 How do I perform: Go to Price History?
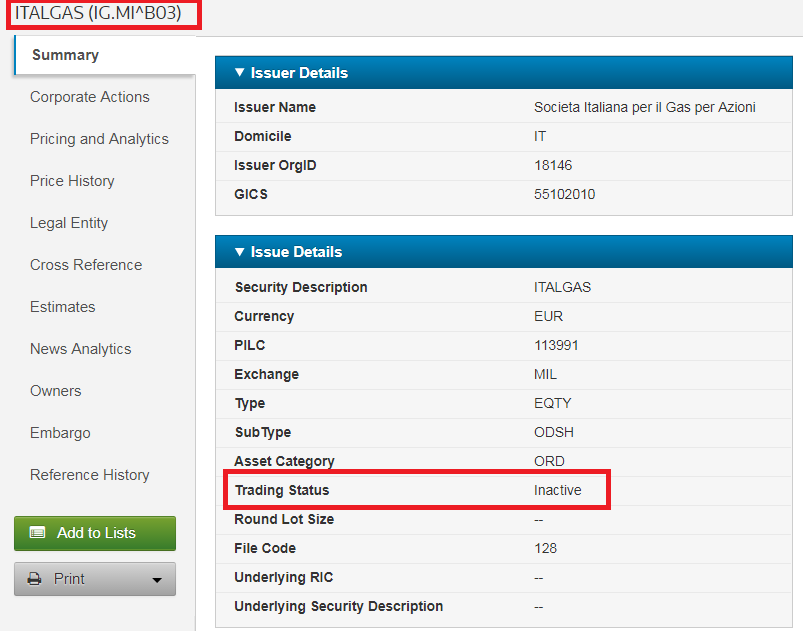click(72, 181)
